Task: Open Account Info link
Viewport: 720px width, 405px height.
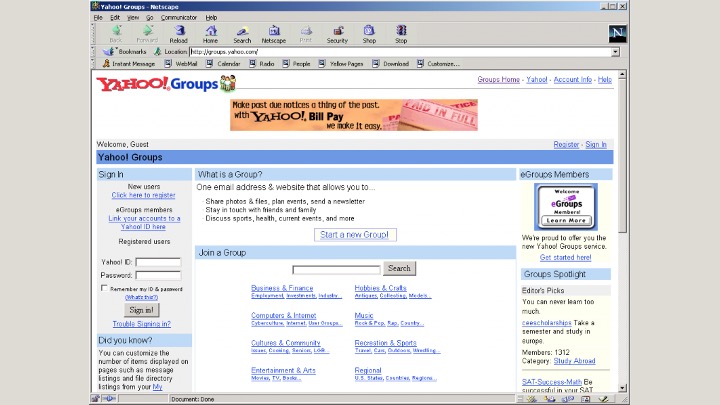Action: (573, 79)
